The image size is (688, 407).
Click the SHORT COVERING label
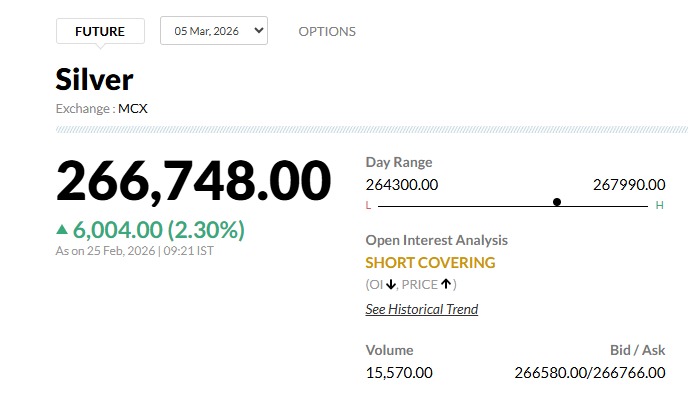(x=430, y=263)
